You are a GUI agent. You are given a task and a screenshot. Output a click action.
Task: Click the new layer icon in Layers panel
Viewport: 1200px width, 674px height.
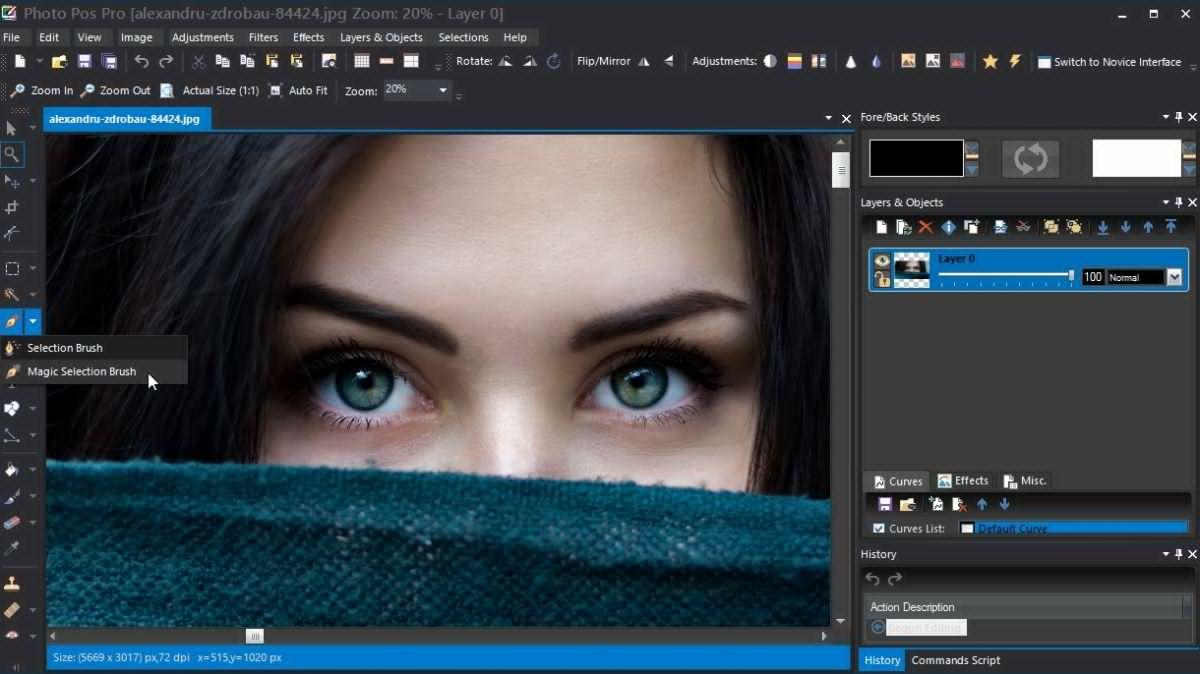(881, 227)
